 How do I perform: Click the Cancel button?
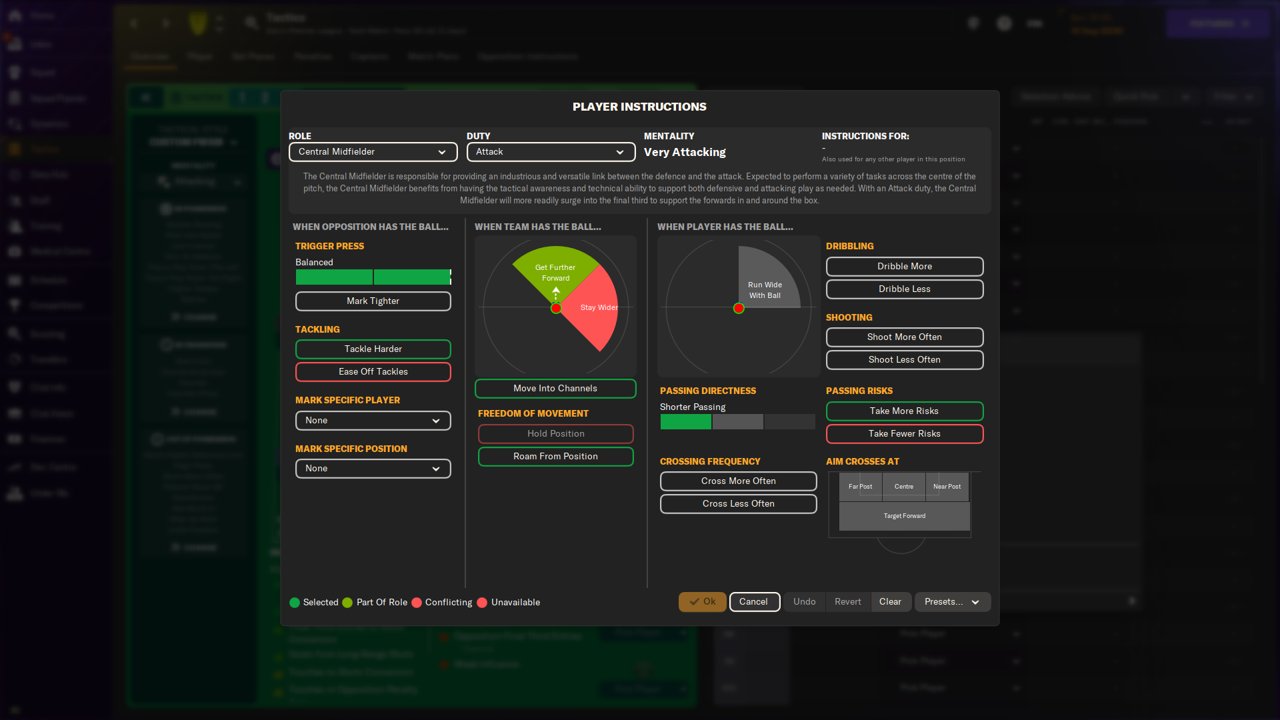(x=754, y=602)
